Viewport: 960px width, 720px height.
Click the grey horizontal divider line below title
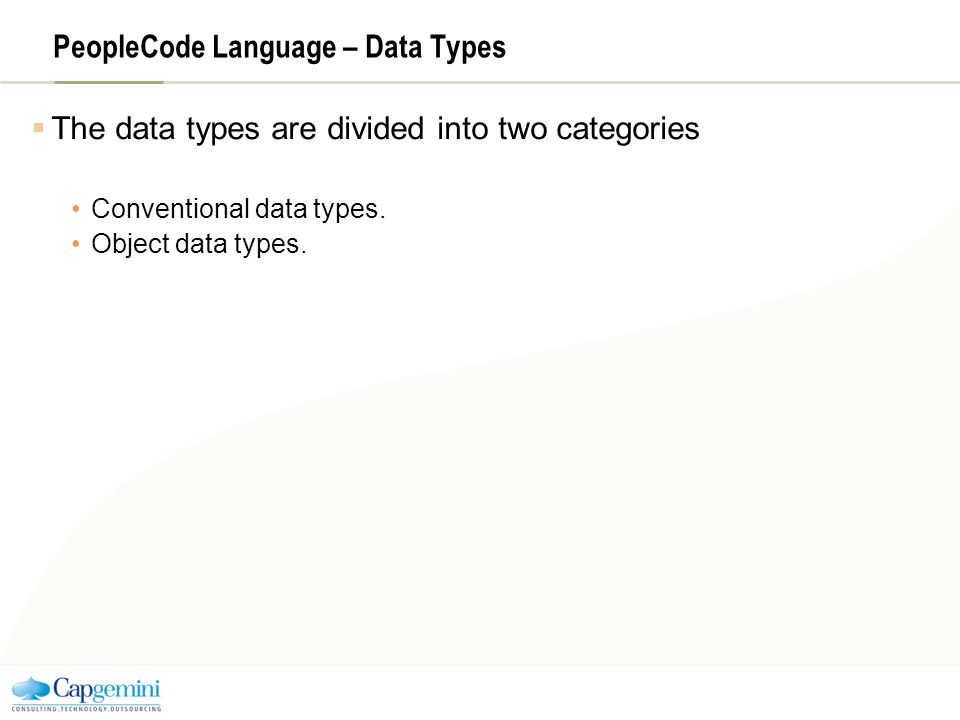pos(480,82)
